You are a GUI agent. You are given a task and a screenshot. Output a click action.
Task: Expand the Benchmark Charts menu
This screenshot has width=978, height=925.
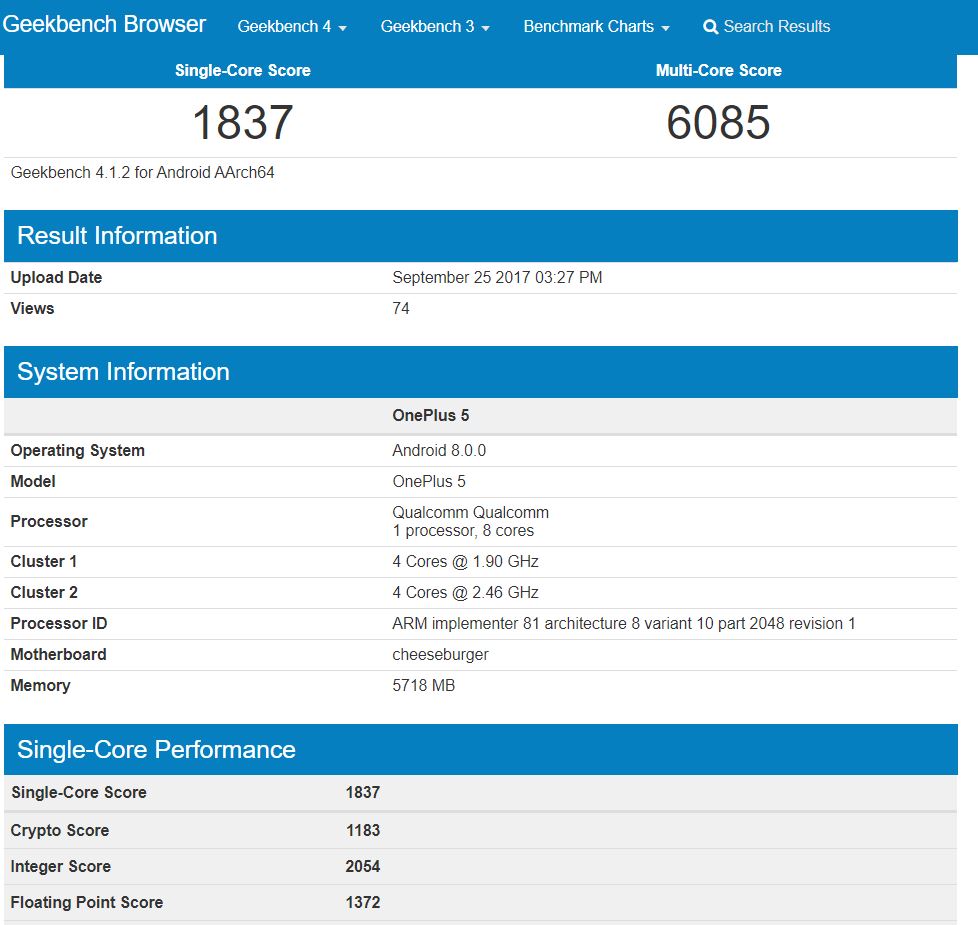tap(596, 27)
